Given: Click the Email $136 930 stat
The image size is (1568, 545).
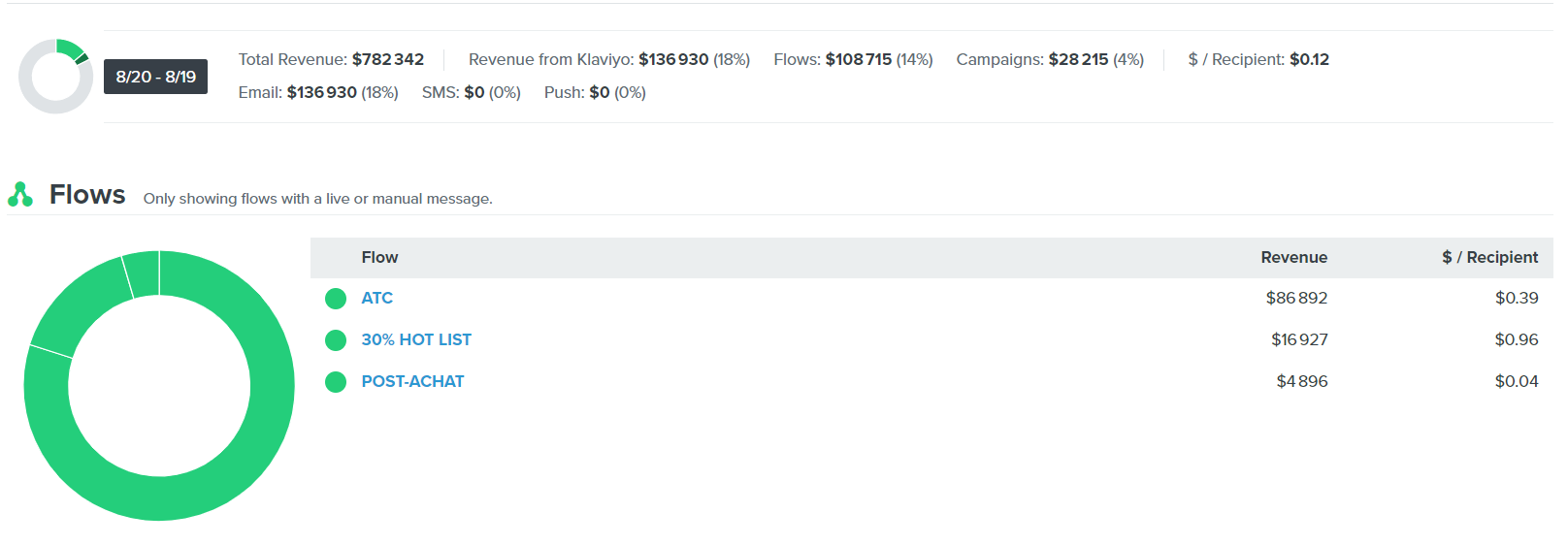Looking at the screenshot, I should (321, 93).
